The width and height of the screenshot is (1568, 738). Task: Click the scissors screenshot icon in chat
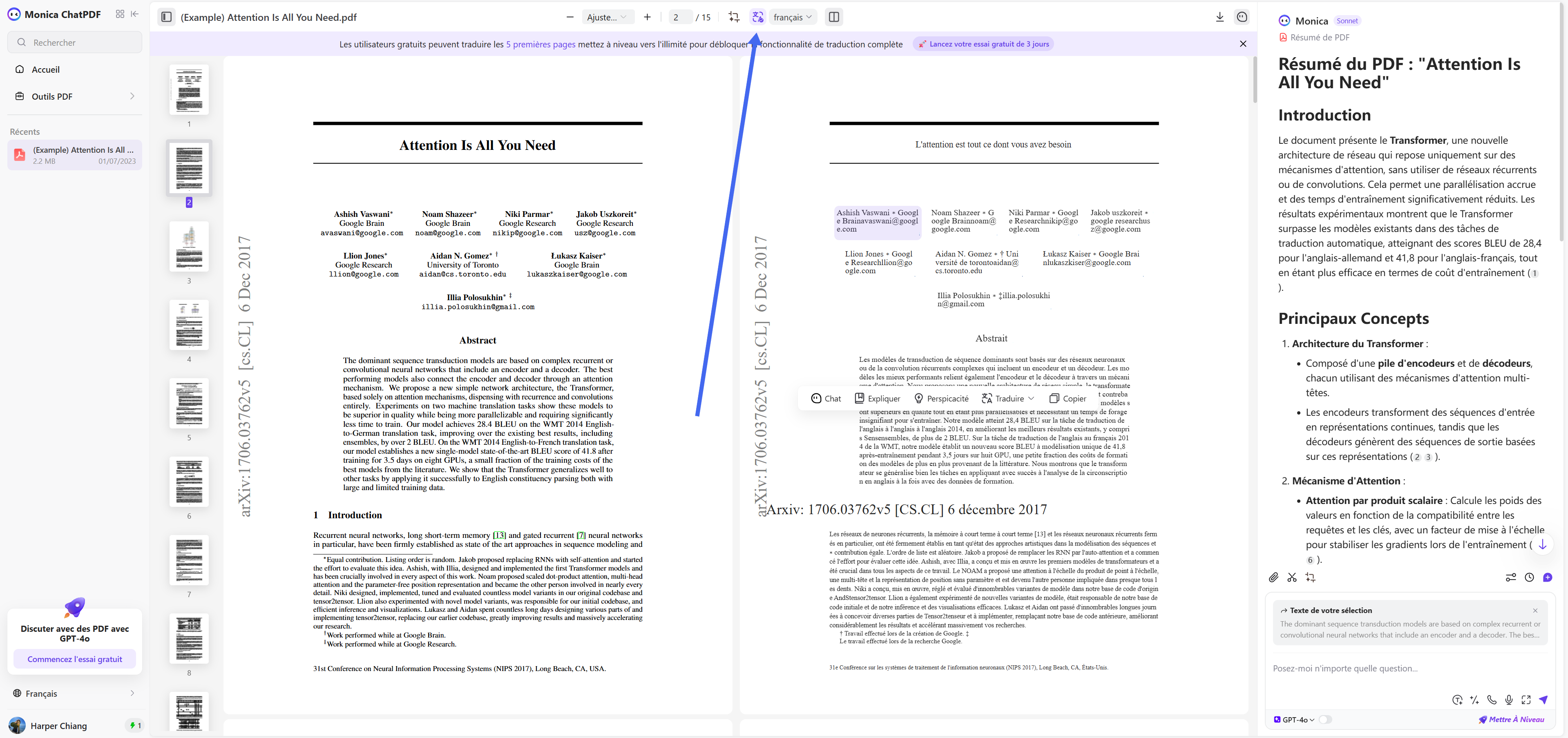(x=1292, y=577)
